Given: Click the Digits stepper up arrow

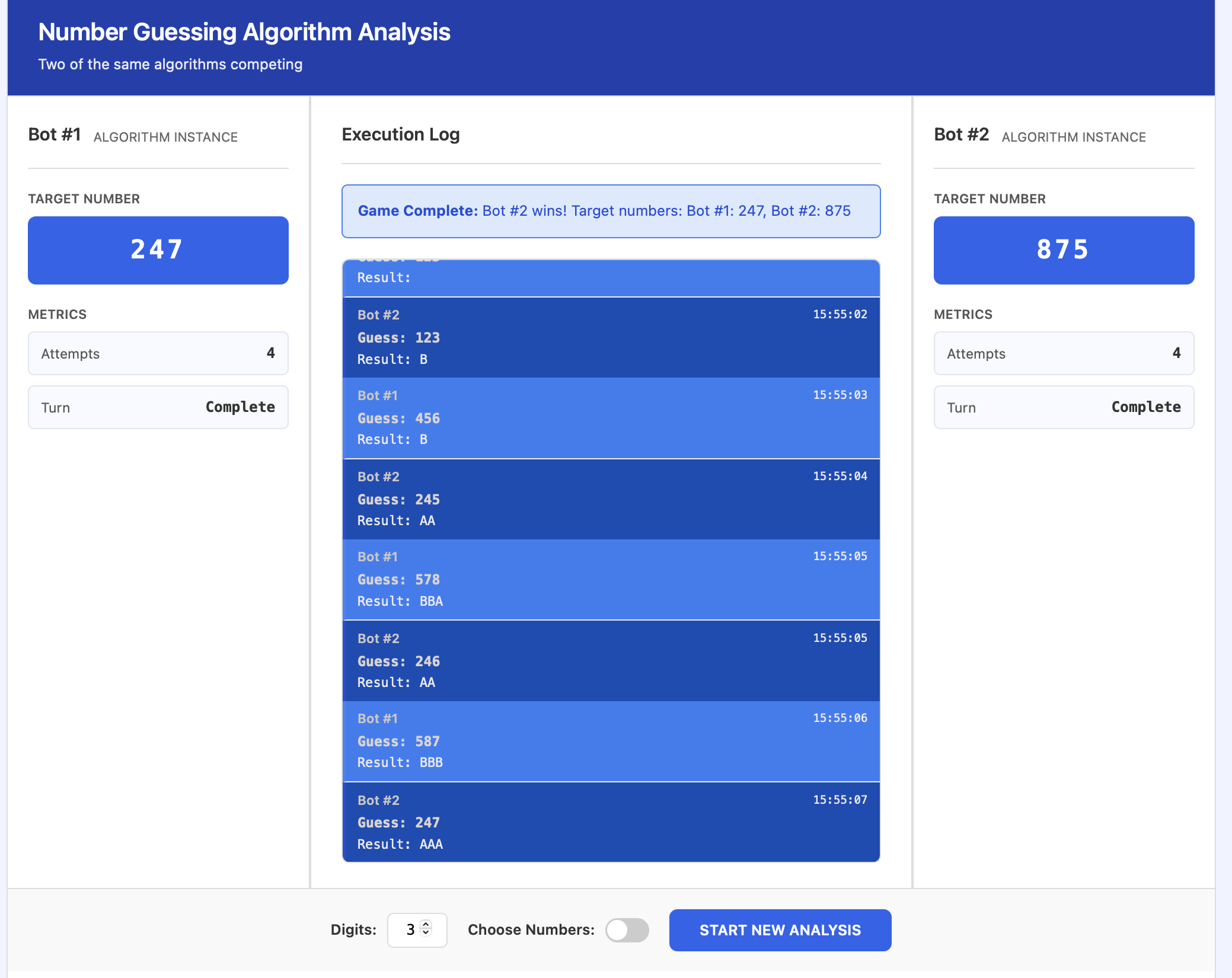Looking at the screenshot, I should click(425, 924).
